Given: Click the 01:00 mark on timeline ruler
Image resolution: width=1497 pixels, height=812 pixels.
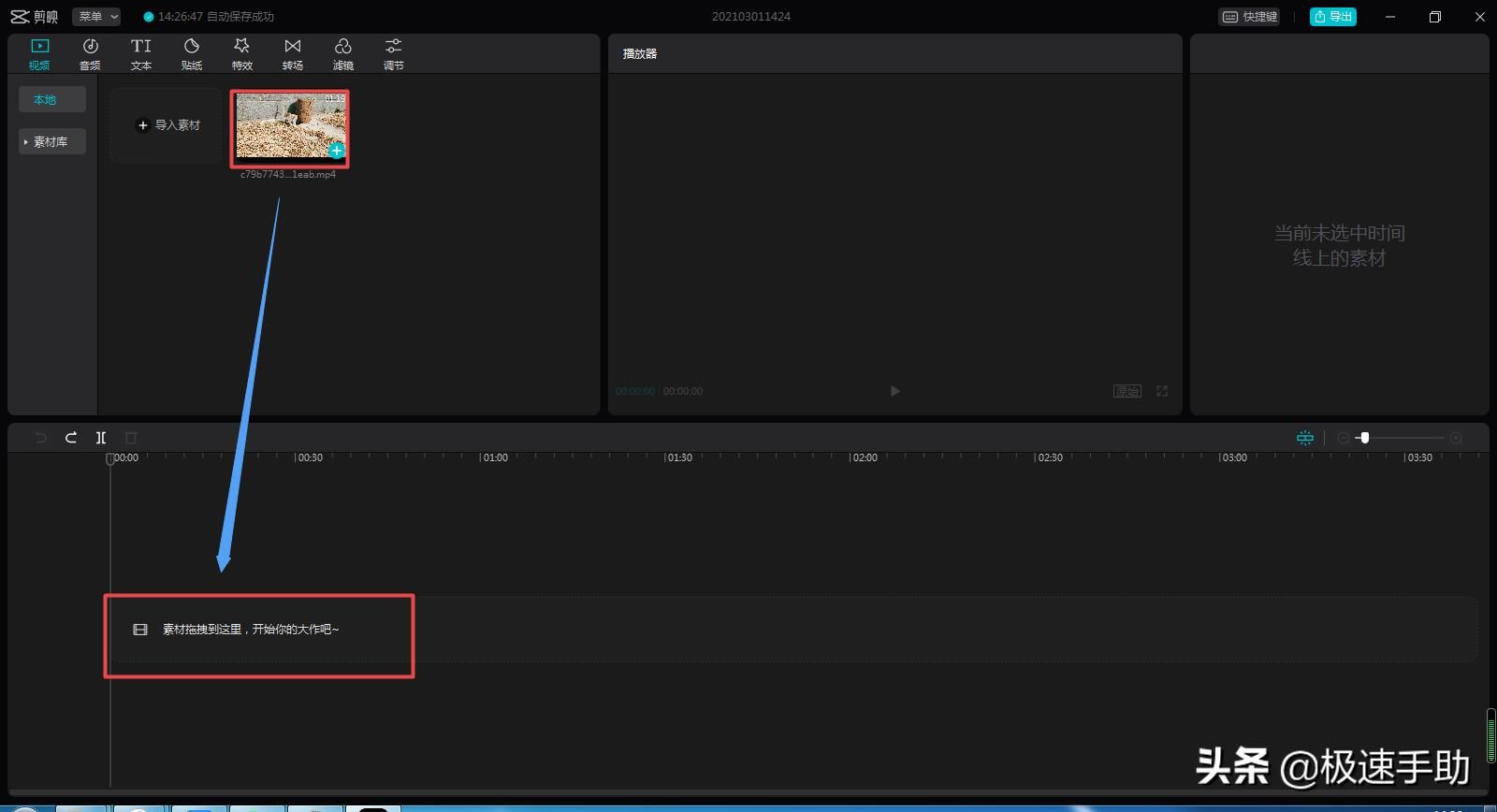Looking at the screenshot, I should tap(494, 457).
